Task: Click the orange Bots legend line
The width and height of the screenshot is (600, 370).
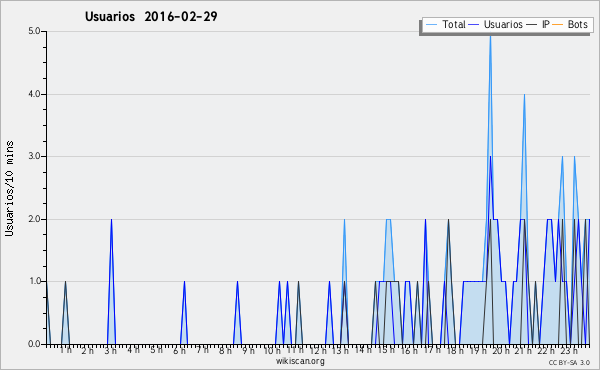Action: tap(558, 25)
